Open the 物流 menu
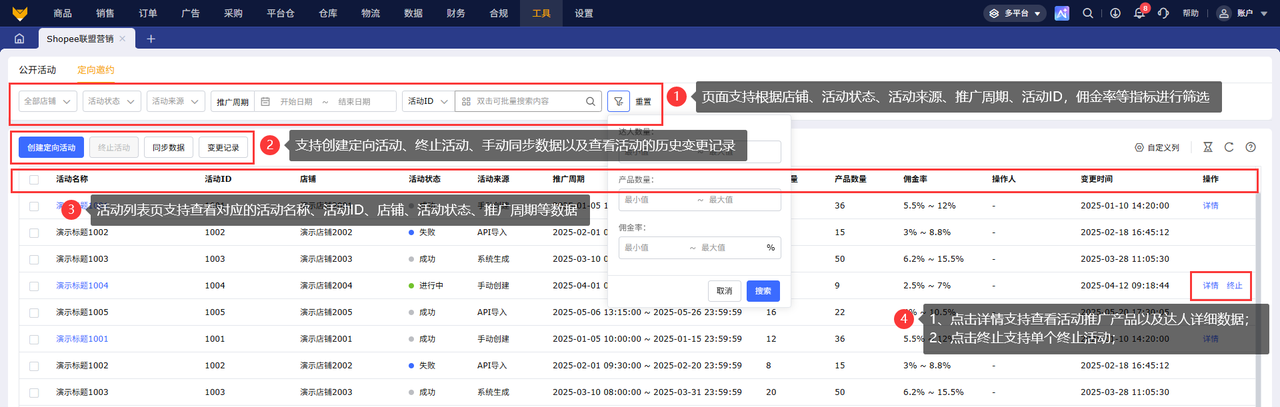This screenshot has height=407, width=1280. pos(370,13)
